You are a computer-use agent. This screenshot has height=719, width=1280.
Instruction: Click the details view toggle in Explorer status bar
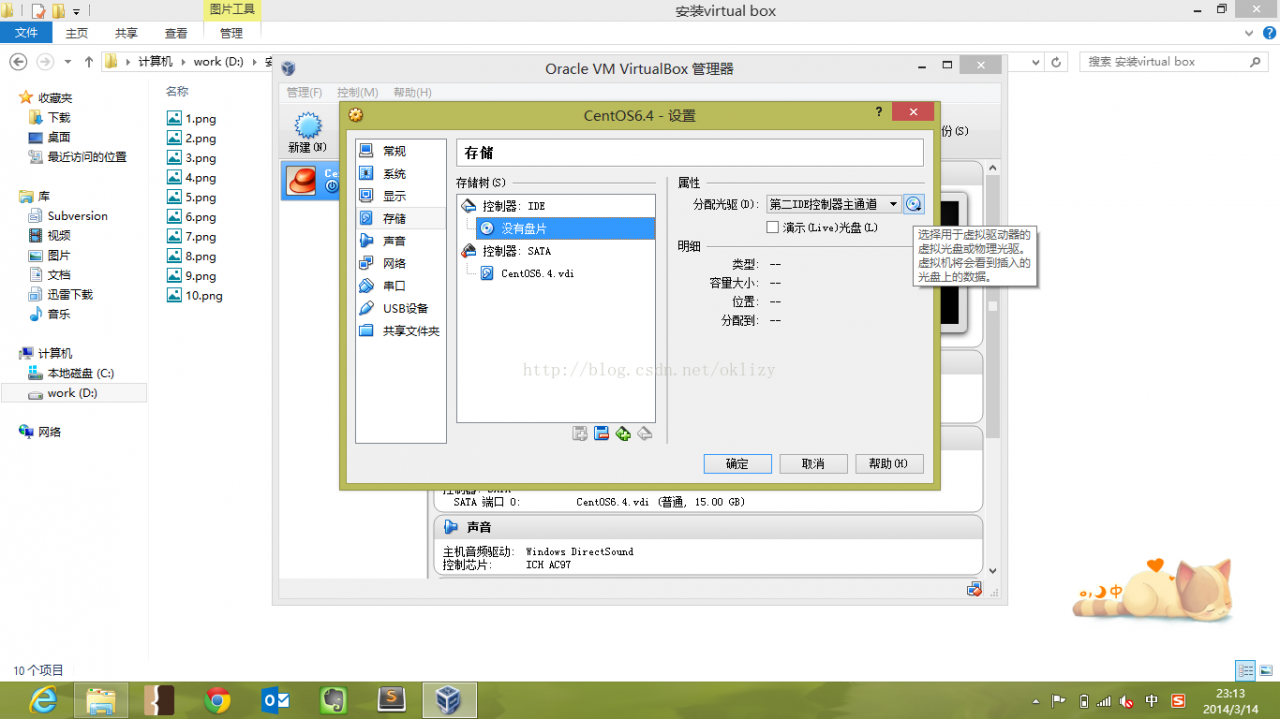coord(1245,670)
